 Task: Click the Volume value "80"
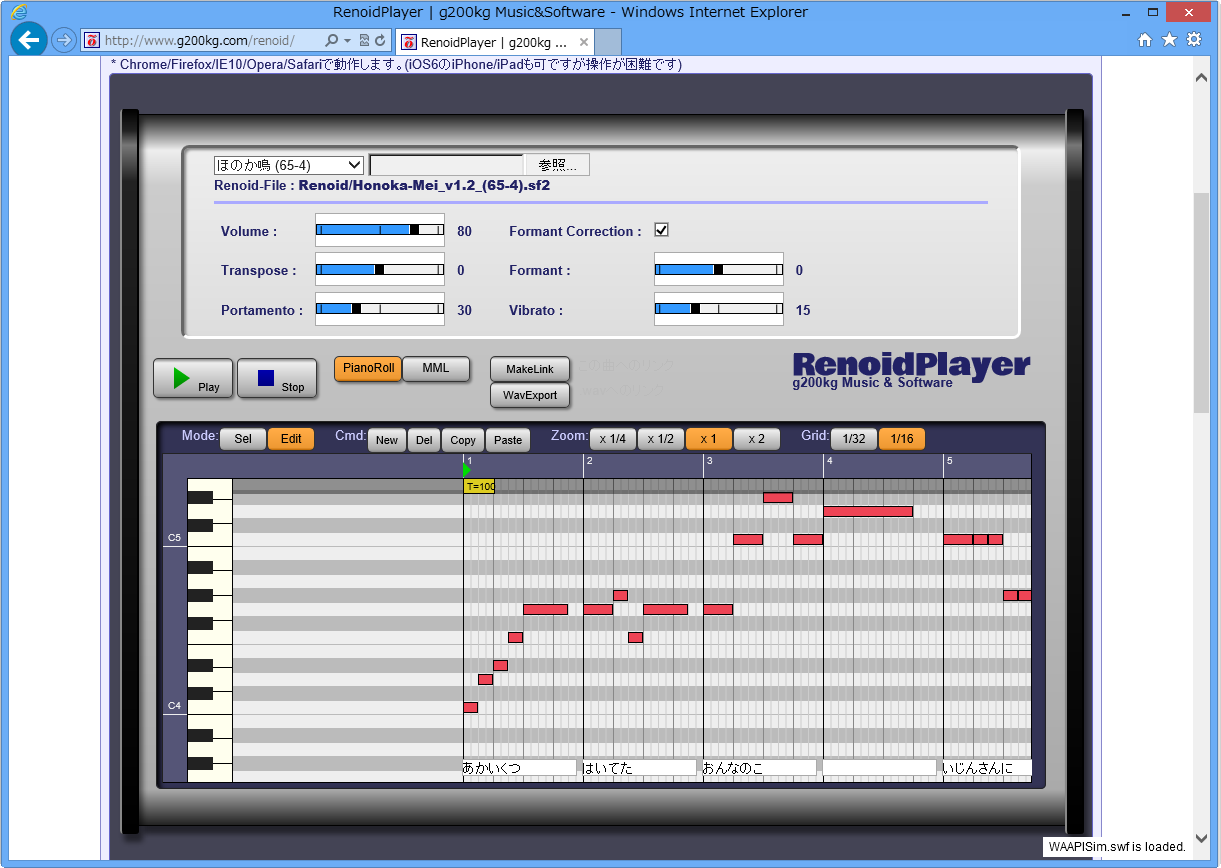point(464,231)
